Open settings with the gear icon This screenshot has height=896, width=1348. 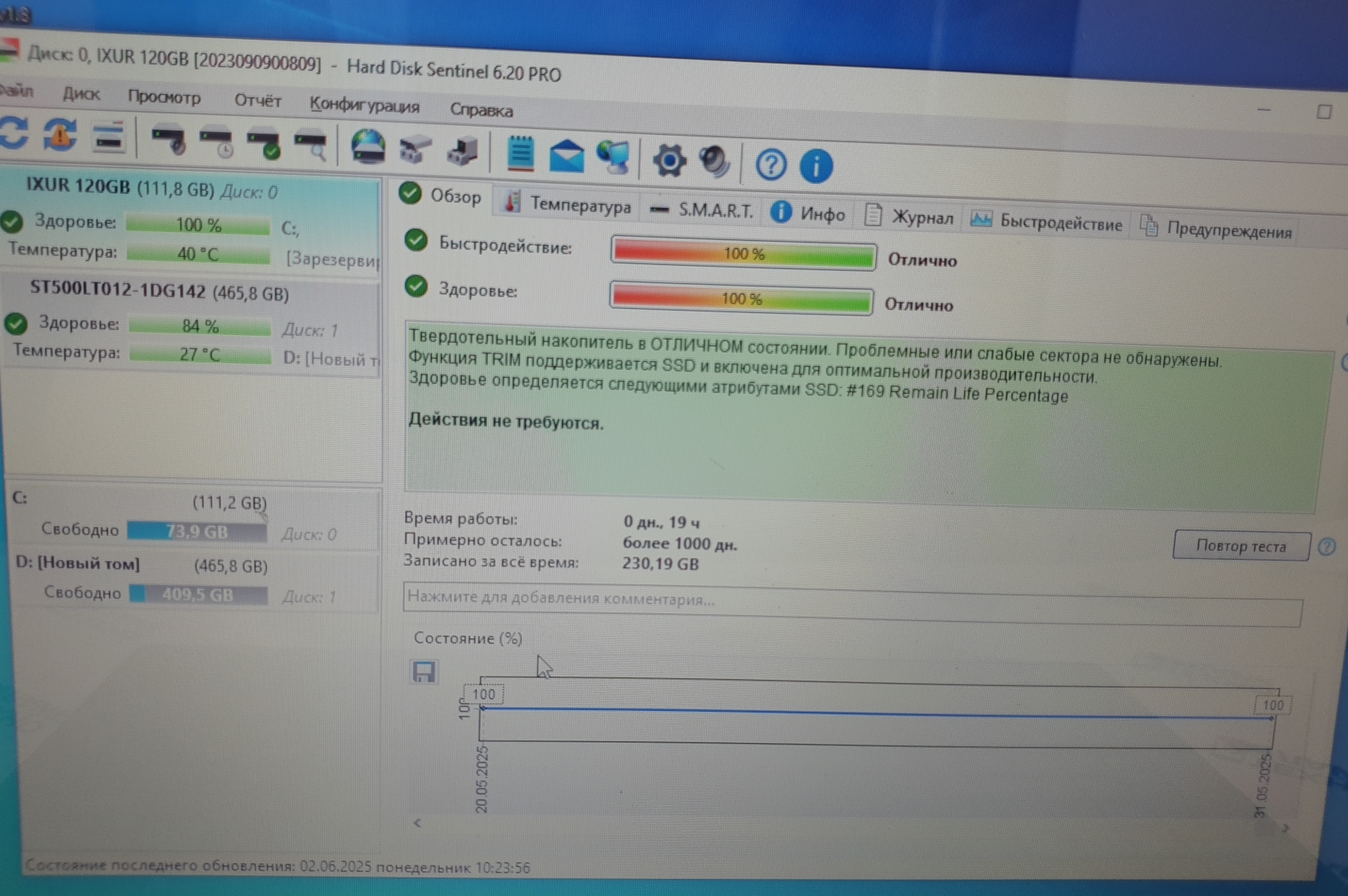(669, 160)
